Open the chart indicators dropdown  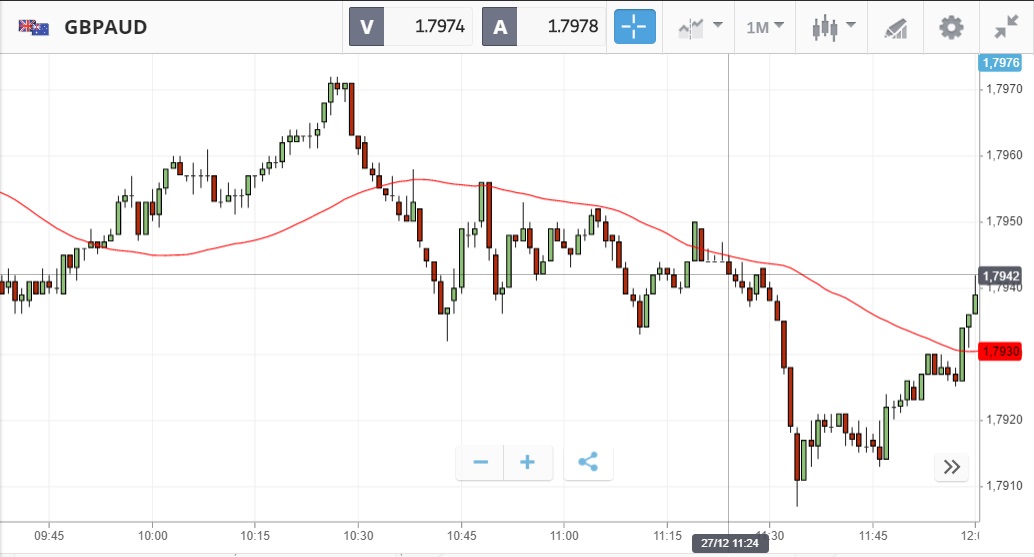pyautogui.click(x=700, y=27)
